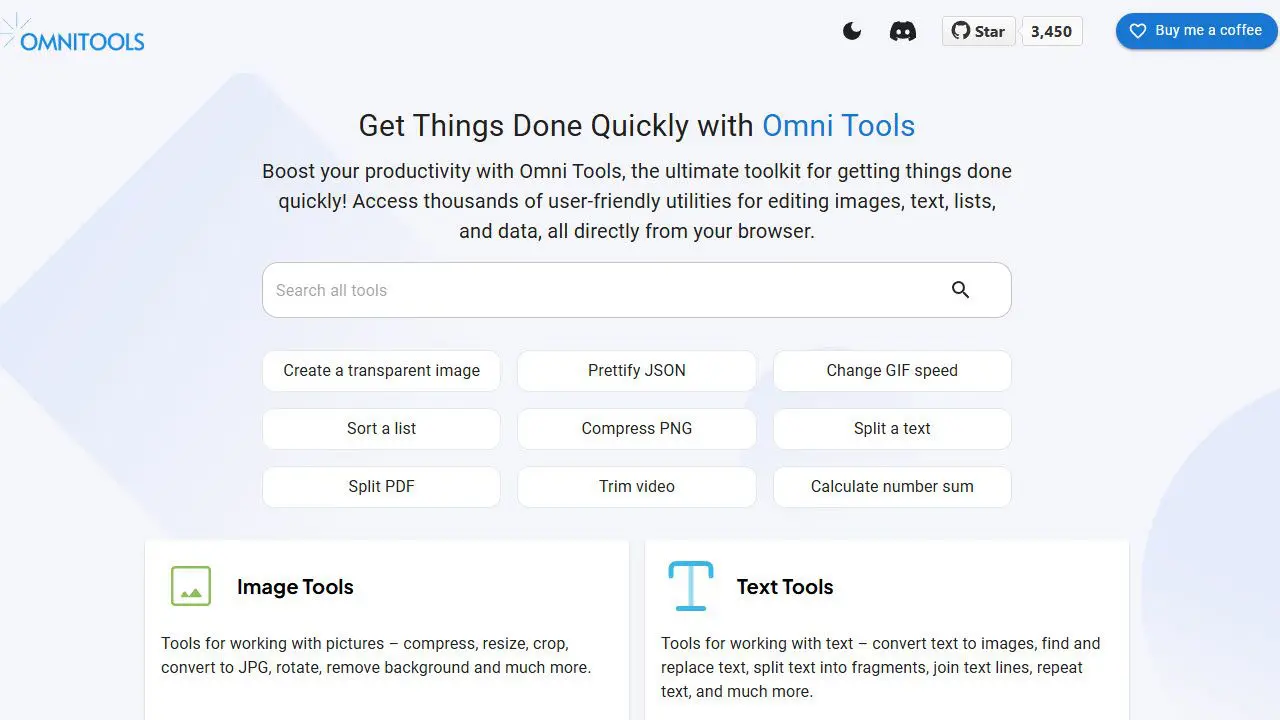Image resolution: width=1280 pixels, height=720 pixels.
Task: Click the blue Text Tools icon
Action: pyautogui.click(x=690, y=586)
